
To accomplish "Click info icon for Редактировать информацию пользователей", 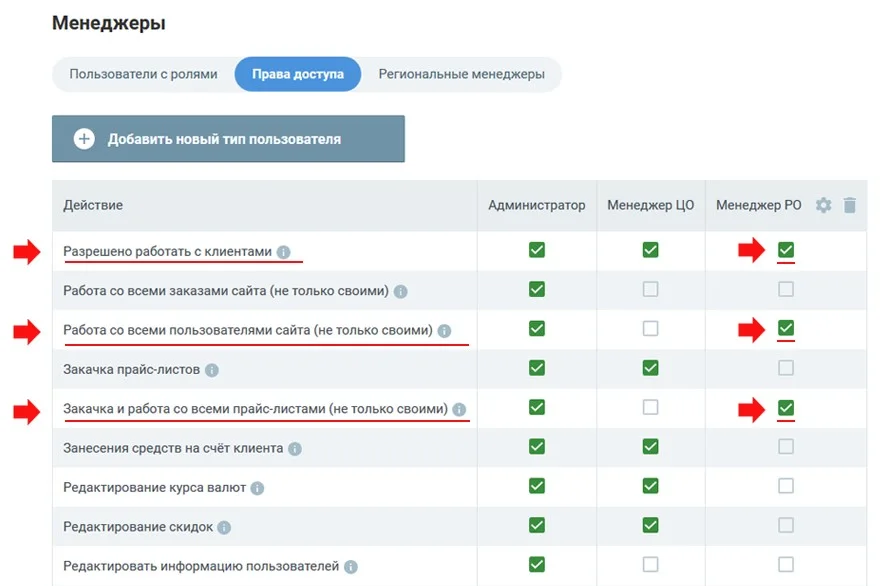I will (351, 566).
